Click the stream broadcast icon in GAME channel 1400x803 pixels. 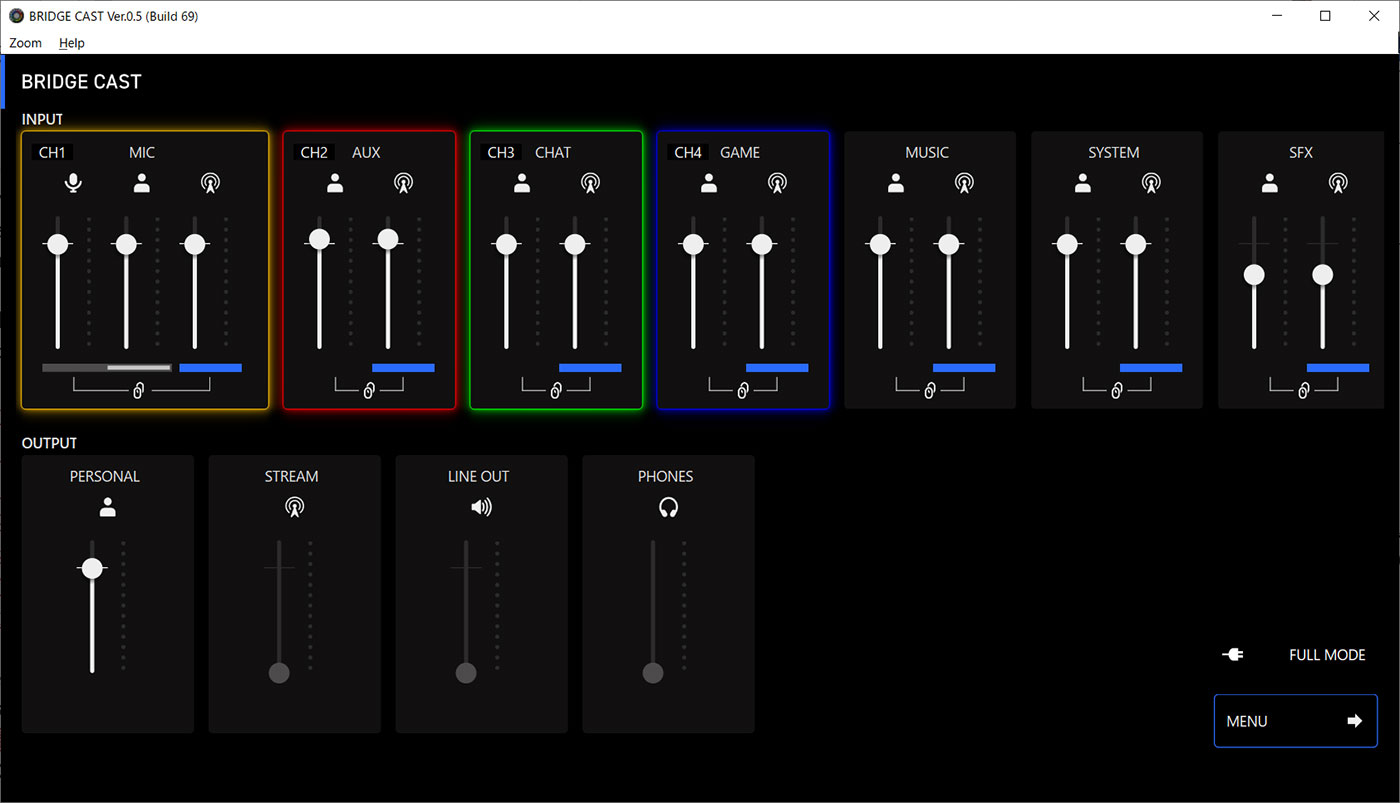pyautogui.click(x=777, y=183)
